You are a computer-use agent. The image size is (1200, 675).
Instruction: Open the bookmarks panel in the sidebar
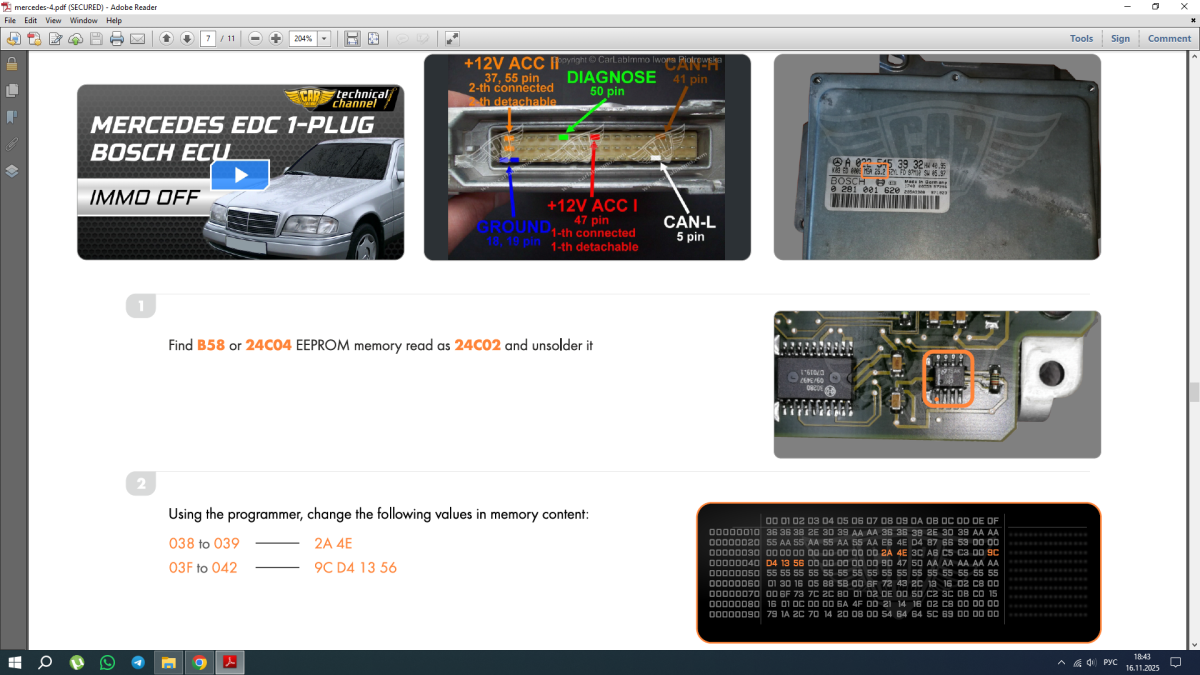tap(12, 117)
